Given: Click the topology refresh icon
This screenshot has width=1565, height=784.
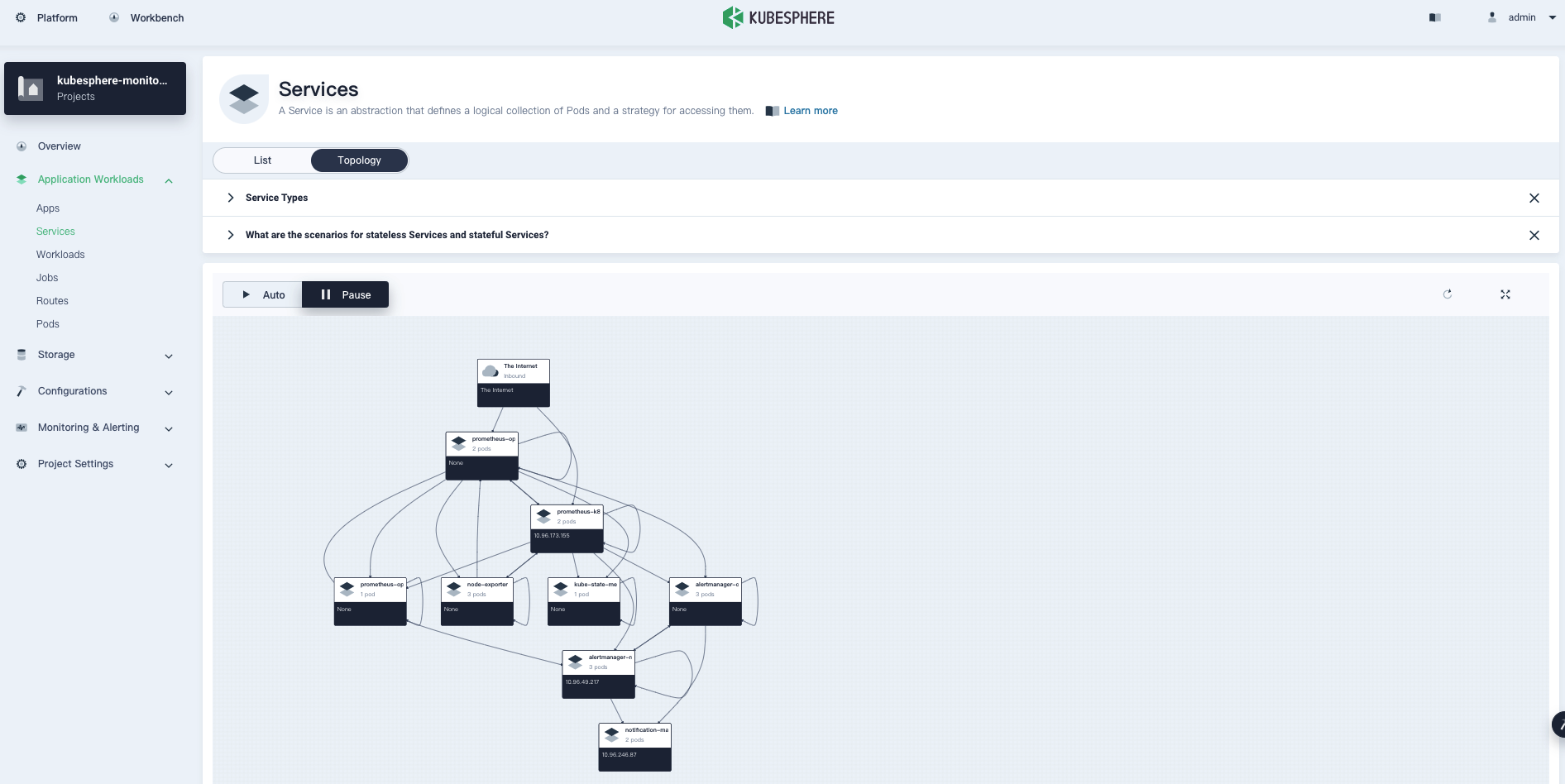Looking at the screenshot, I should point(1448,294).
